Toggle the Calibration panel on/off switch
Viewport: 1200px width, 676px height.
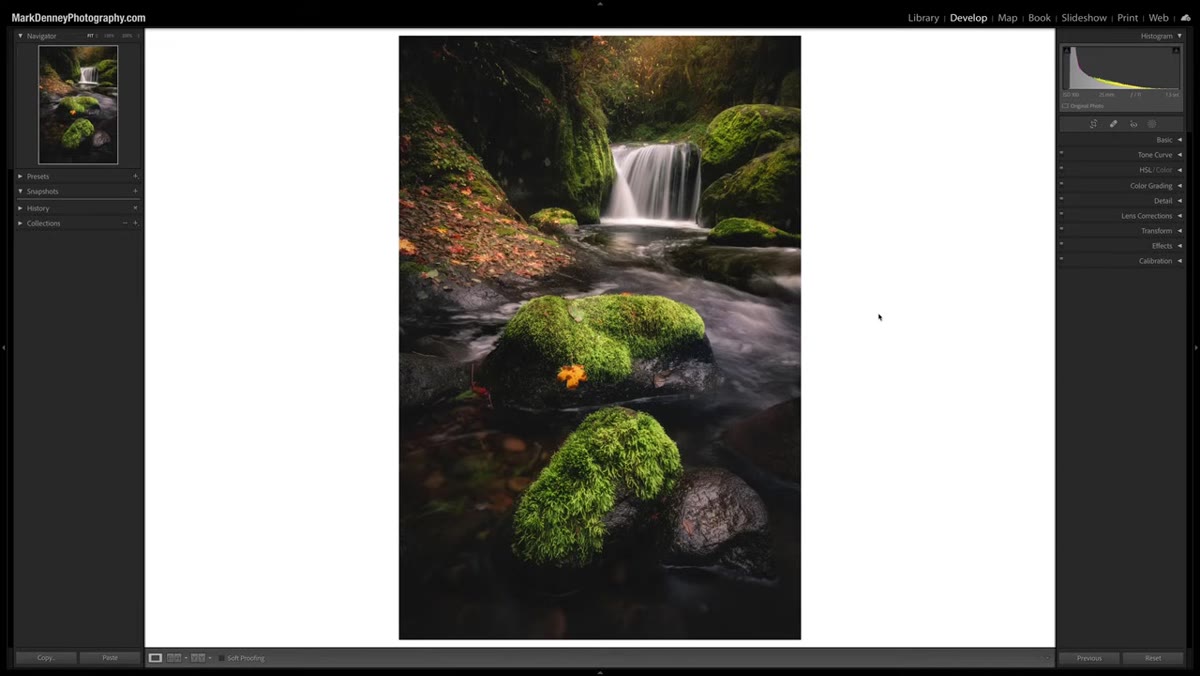click(1061, 260)
